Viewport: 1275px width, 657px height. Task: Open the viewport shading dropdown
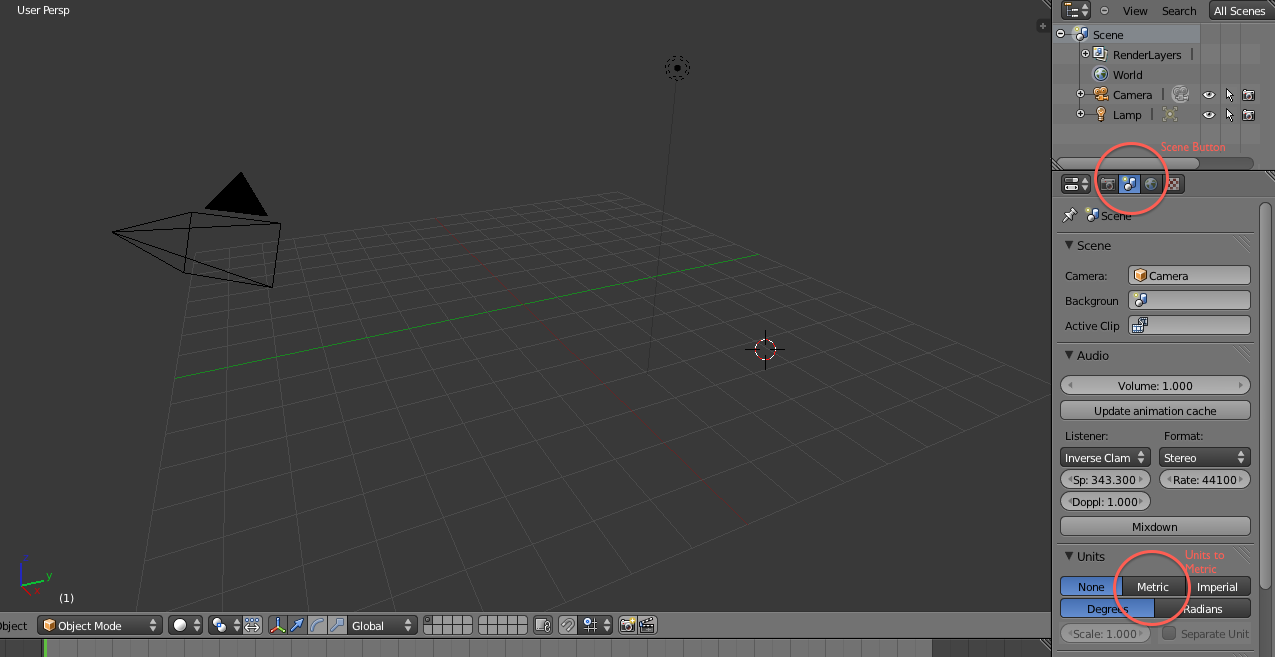[x=186, y=625]
